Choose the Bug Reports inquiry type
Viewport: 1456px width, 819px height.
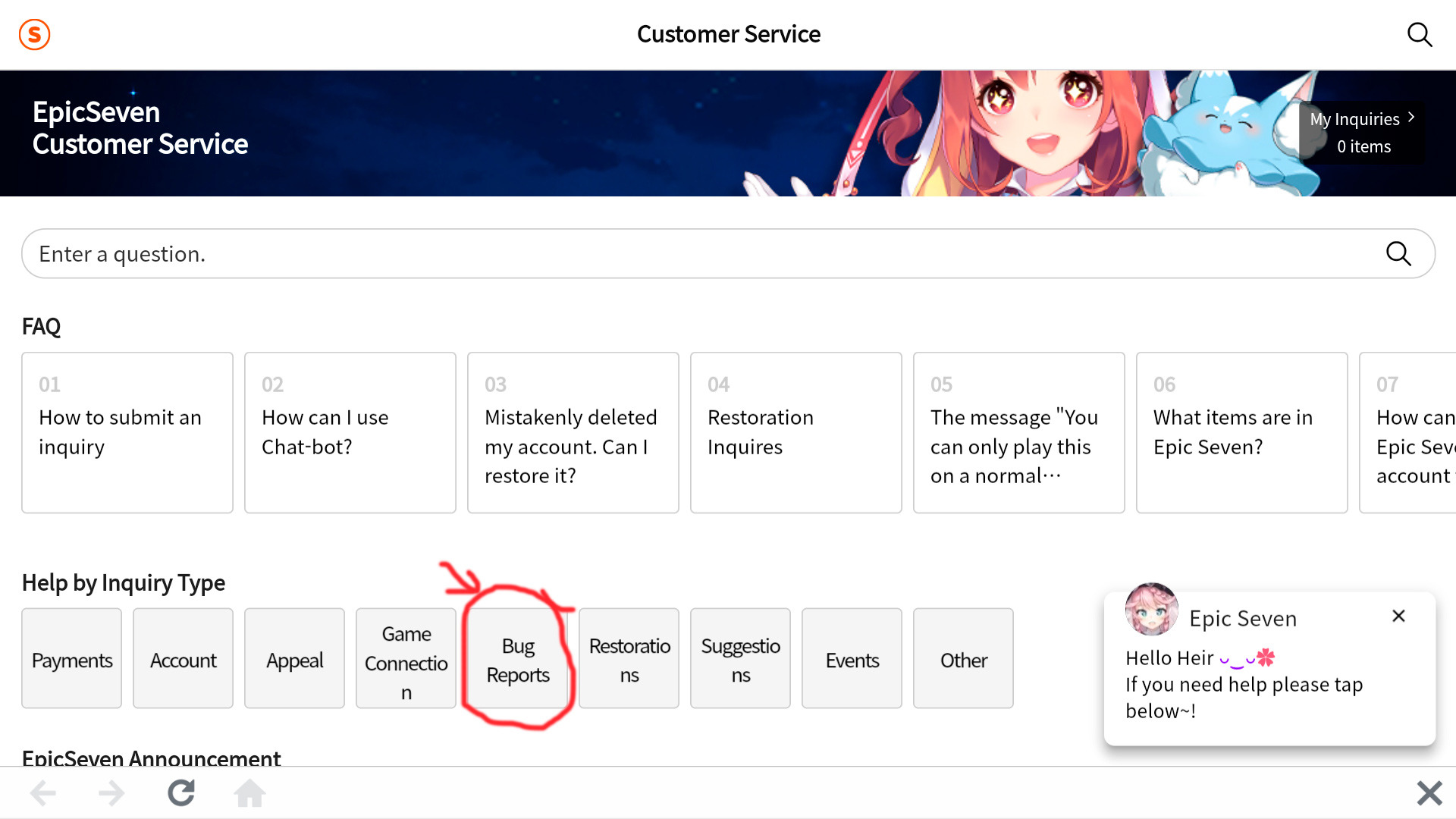(518, 658)
